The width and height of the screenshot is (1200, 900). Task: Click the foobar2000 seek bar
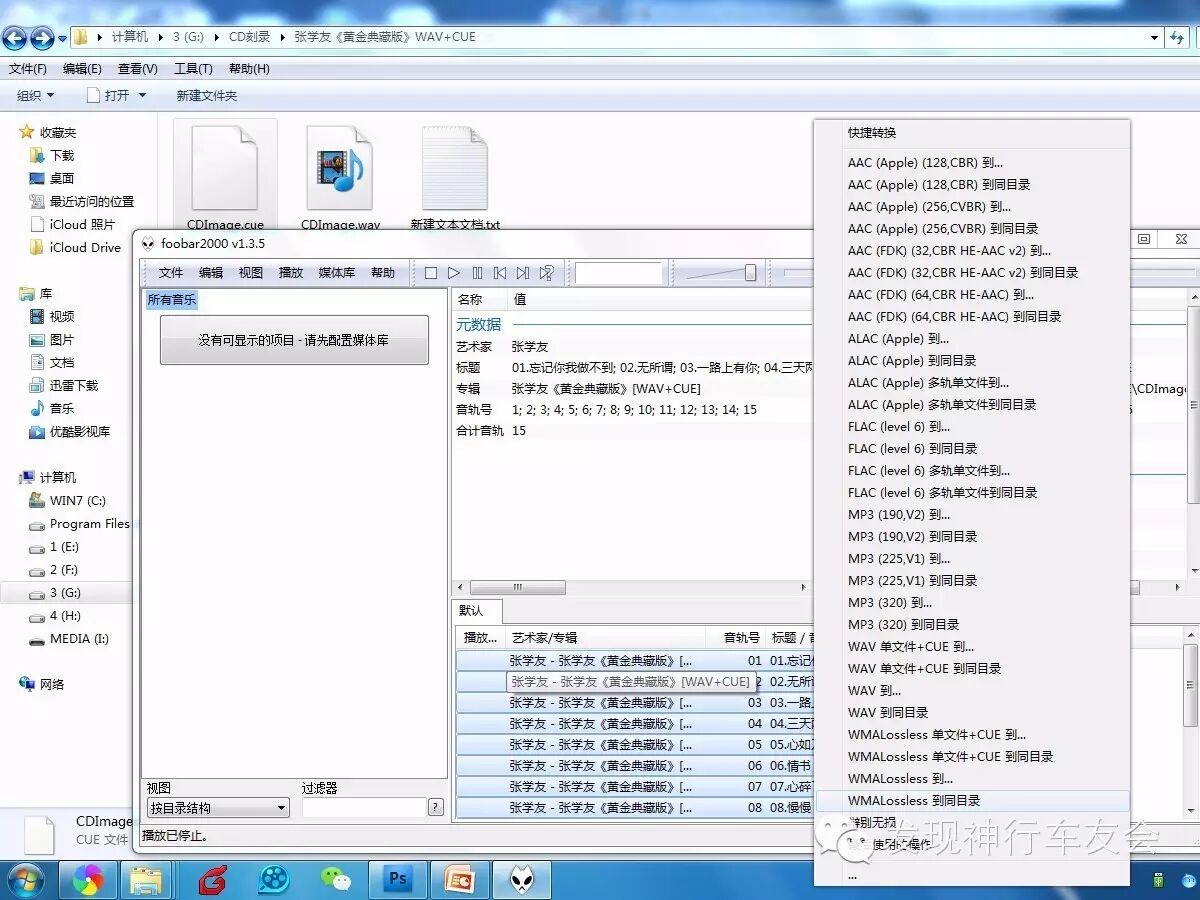798,272
